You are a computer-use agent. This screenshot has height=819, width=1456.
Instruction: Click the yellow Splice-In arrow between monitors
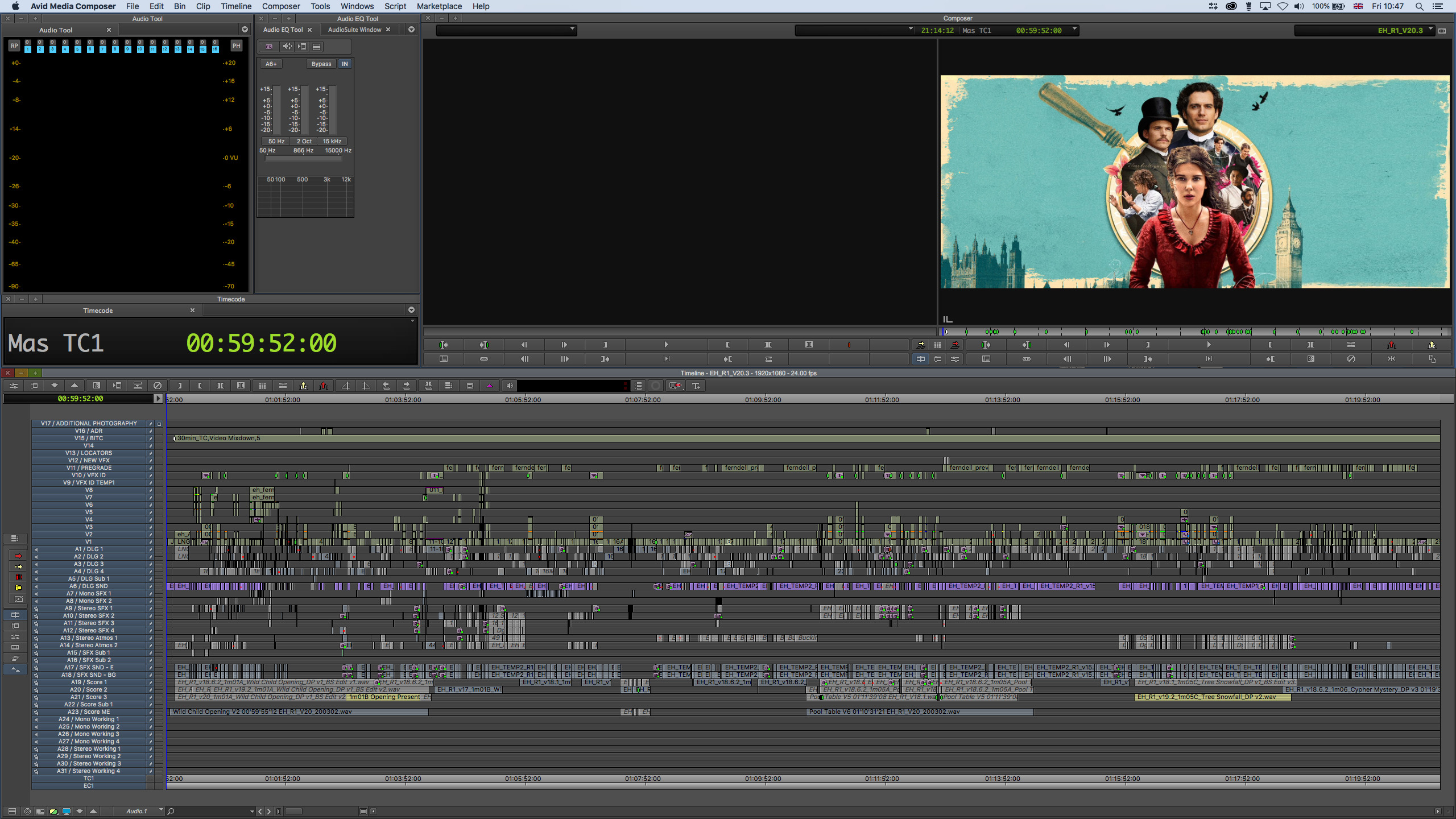921,345
